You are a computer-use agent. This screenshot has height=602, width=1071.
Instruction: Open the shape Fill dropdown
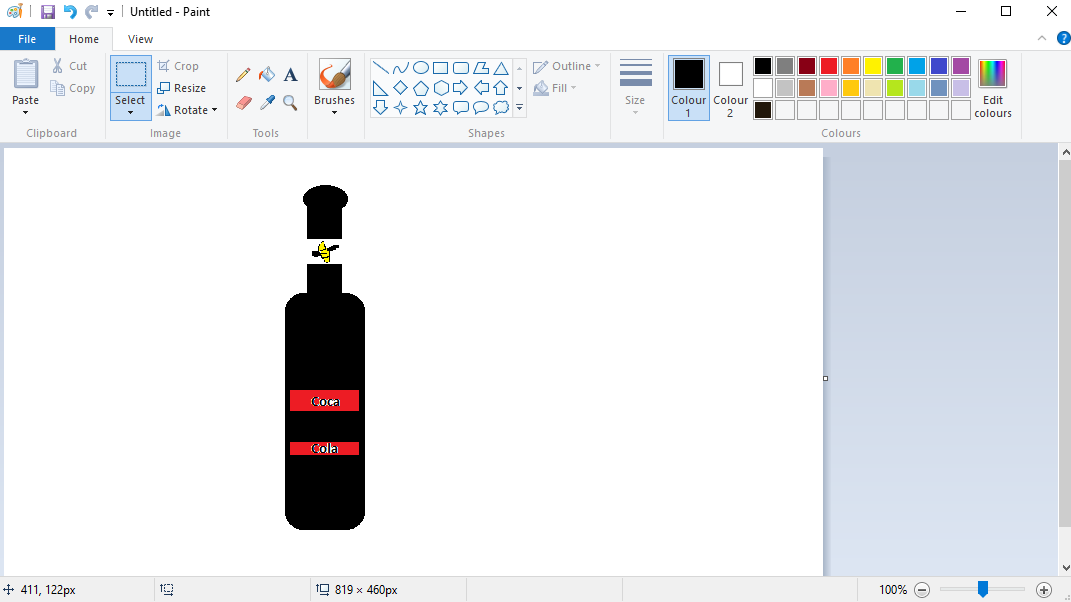(555, 88)
